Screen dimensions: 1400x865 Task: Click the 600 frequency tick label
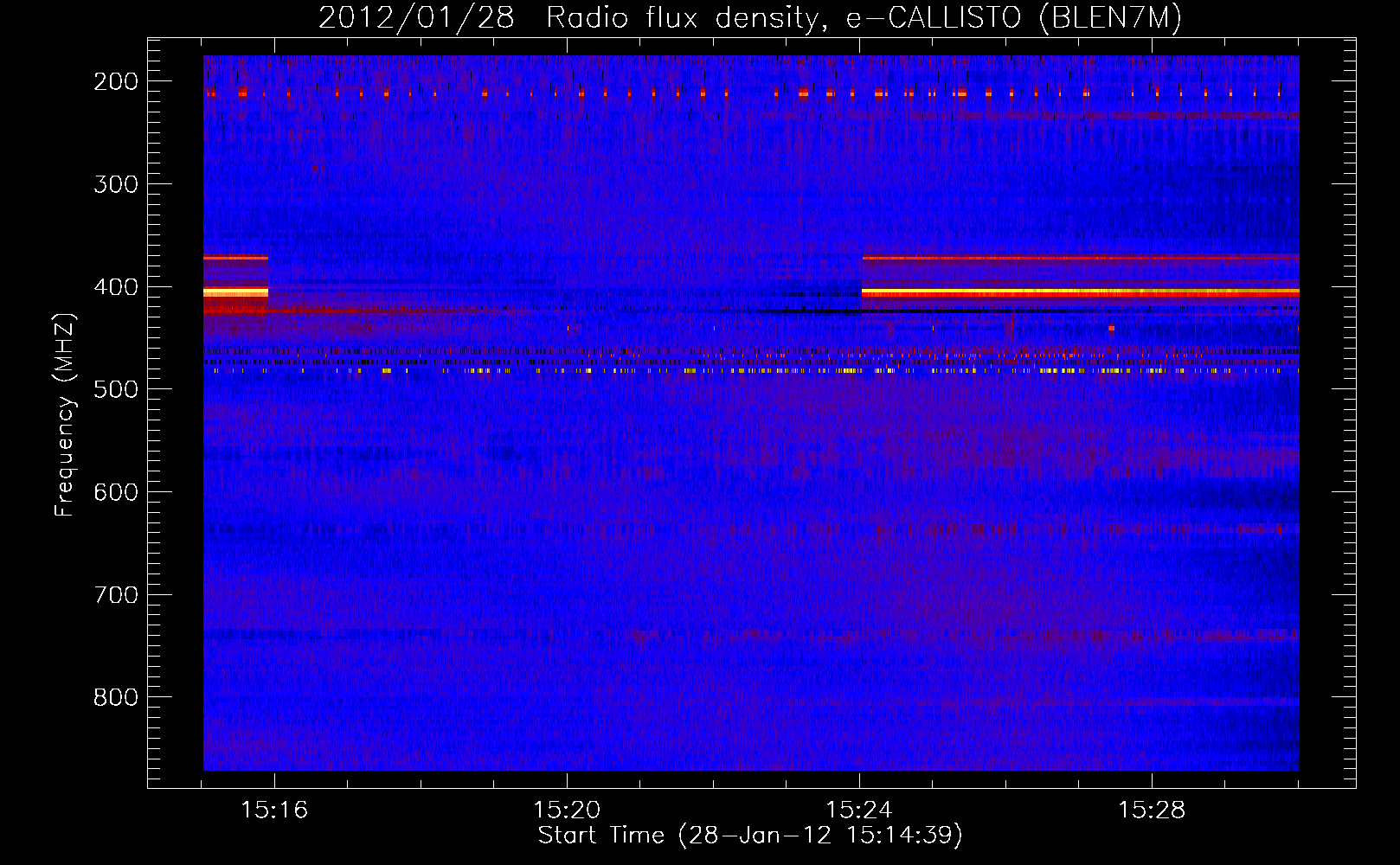pos(116,492)
